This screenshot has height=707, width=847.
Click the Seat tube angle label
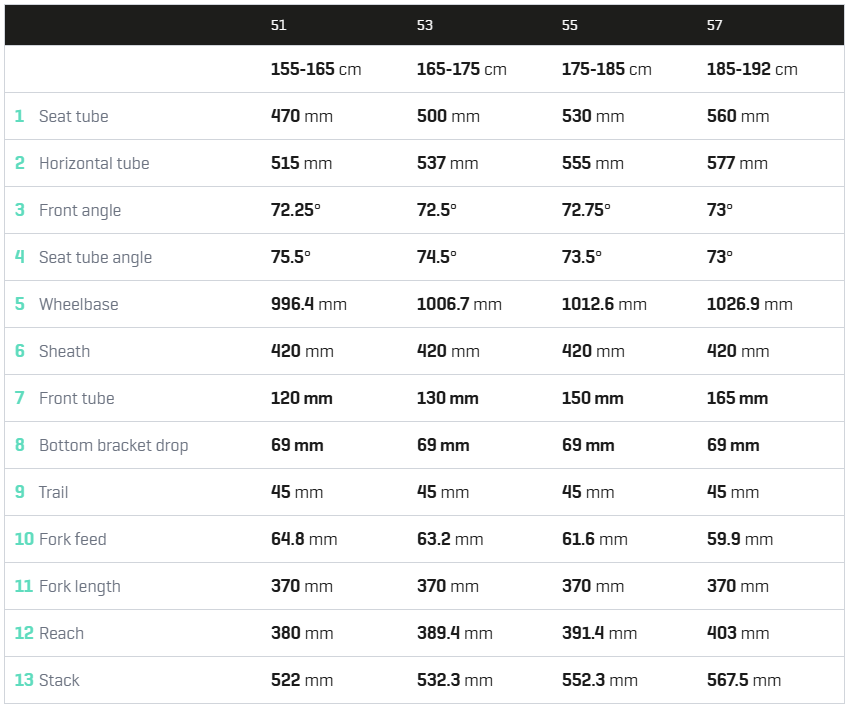tap(95, 258)
